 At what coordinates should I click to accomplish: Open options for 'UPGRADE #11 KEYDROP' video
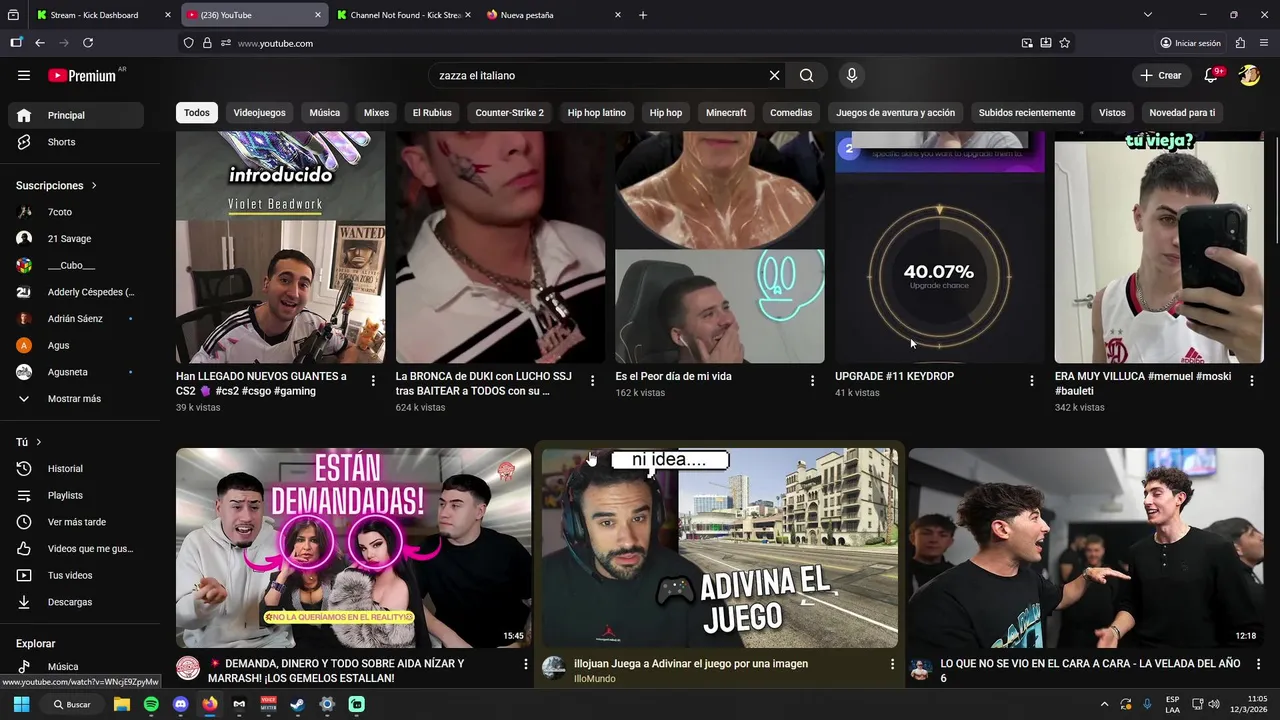1032,380
